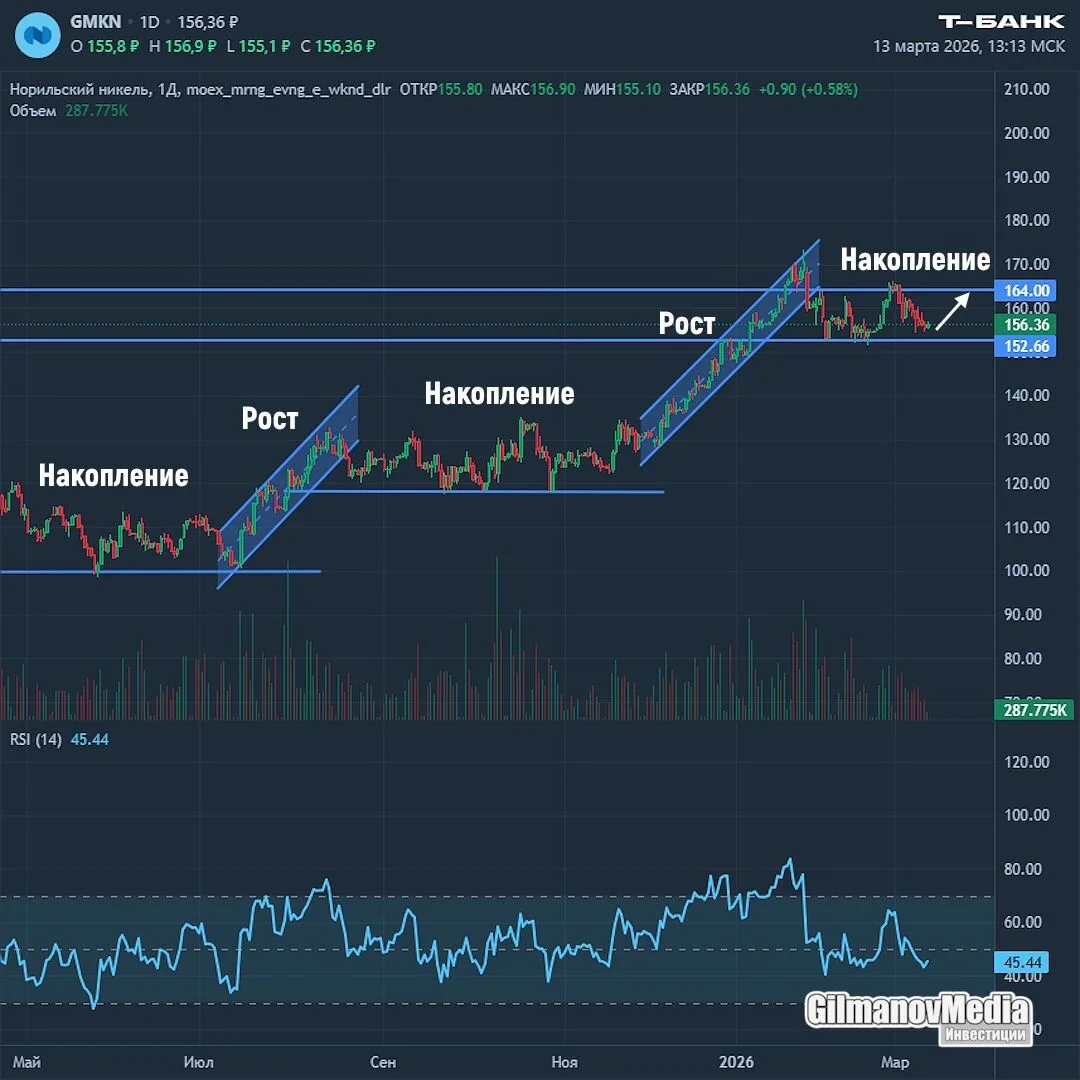Click the chart title Норильский никель
Screen dimensions: 1080x1080
80,90
